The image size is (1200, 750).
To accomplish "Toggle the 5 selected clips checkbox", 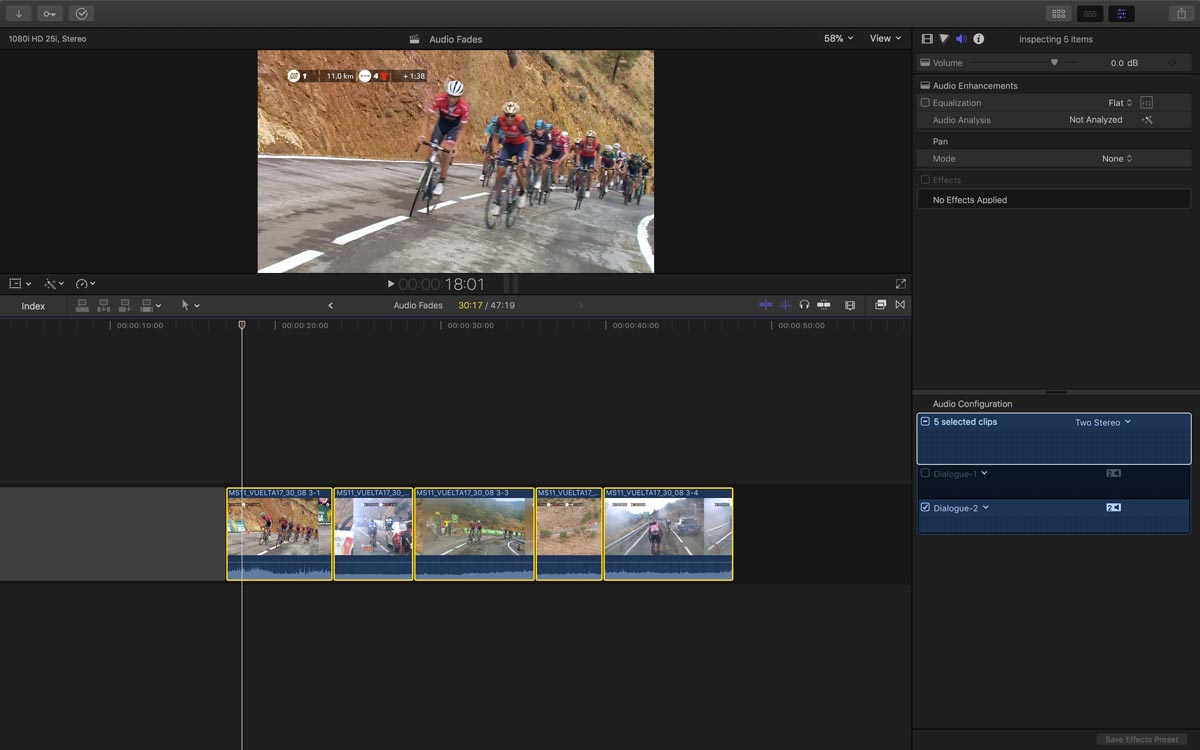I will pos(925,422).
